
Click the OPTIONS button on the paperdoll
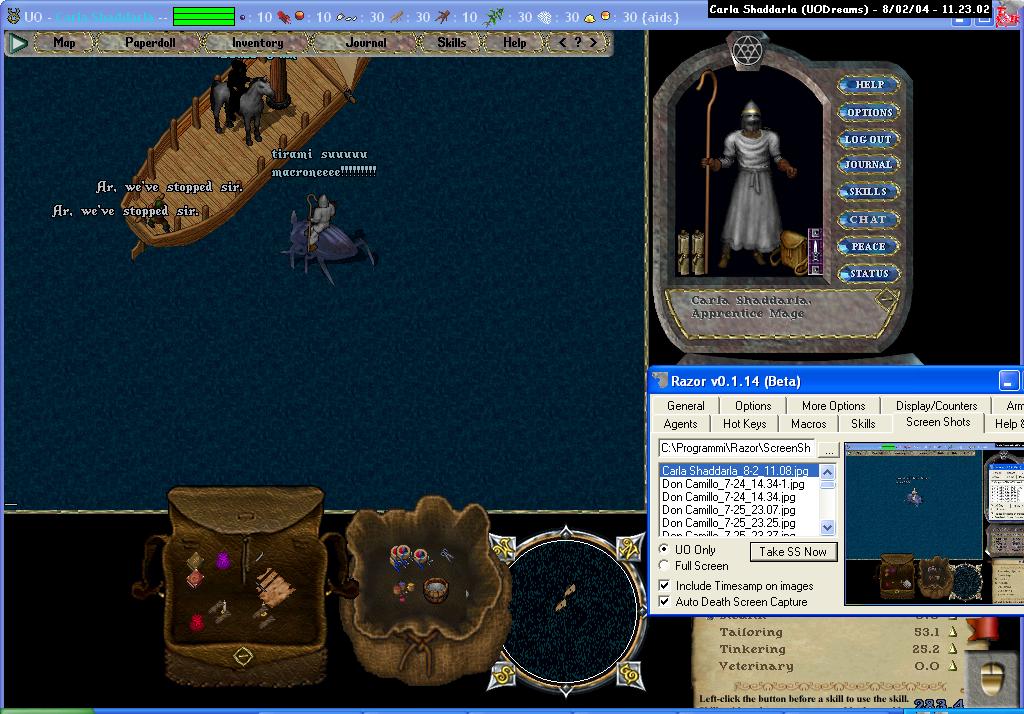pyautogui.click(x=869, y=112)
